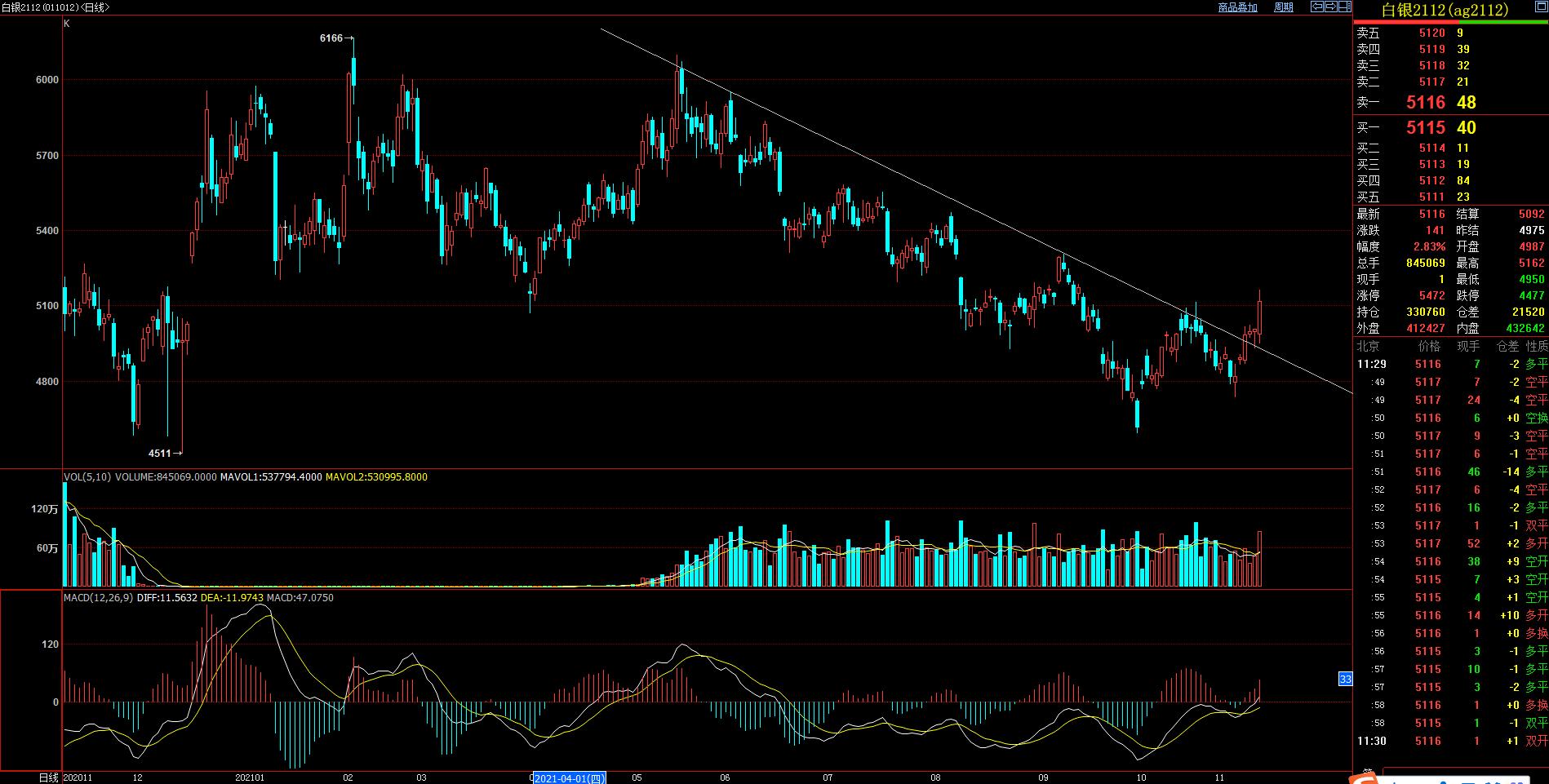The image size is (1549, 784).
Task: Click the 涨停 value 5472
Action: tap(1431, 295)
